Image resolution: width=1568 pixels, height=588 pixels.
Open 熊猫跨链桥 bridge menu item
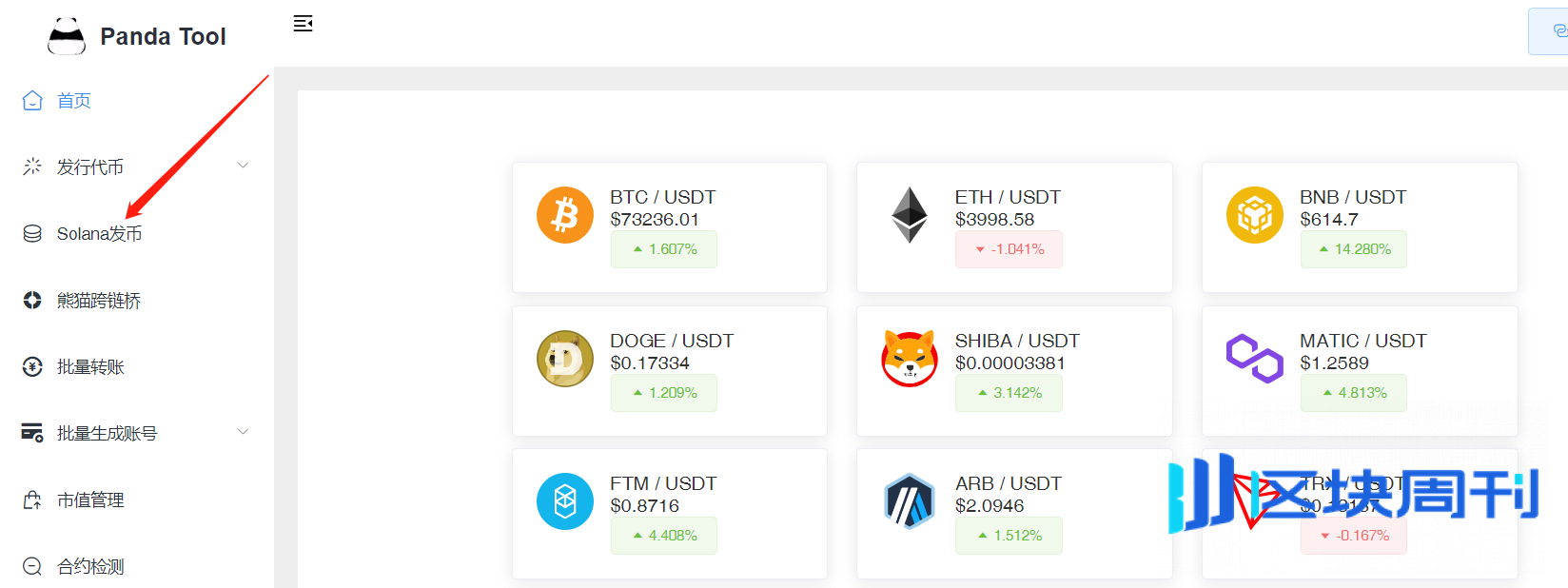[99, 301]
